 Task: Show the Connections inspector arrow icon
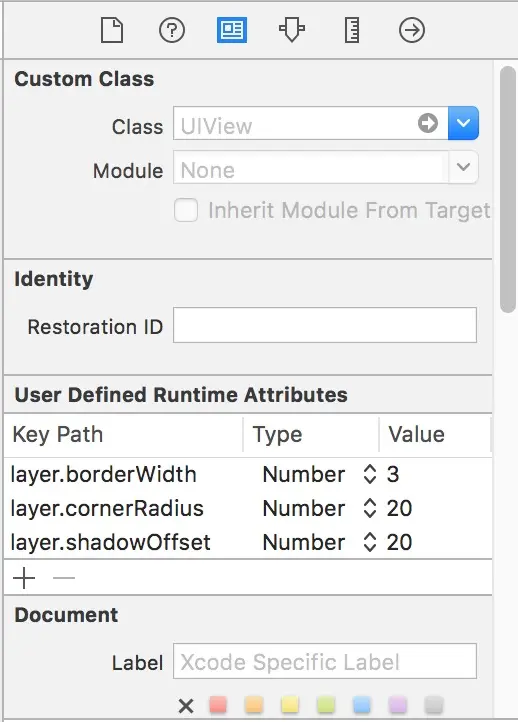coord(412,31)
